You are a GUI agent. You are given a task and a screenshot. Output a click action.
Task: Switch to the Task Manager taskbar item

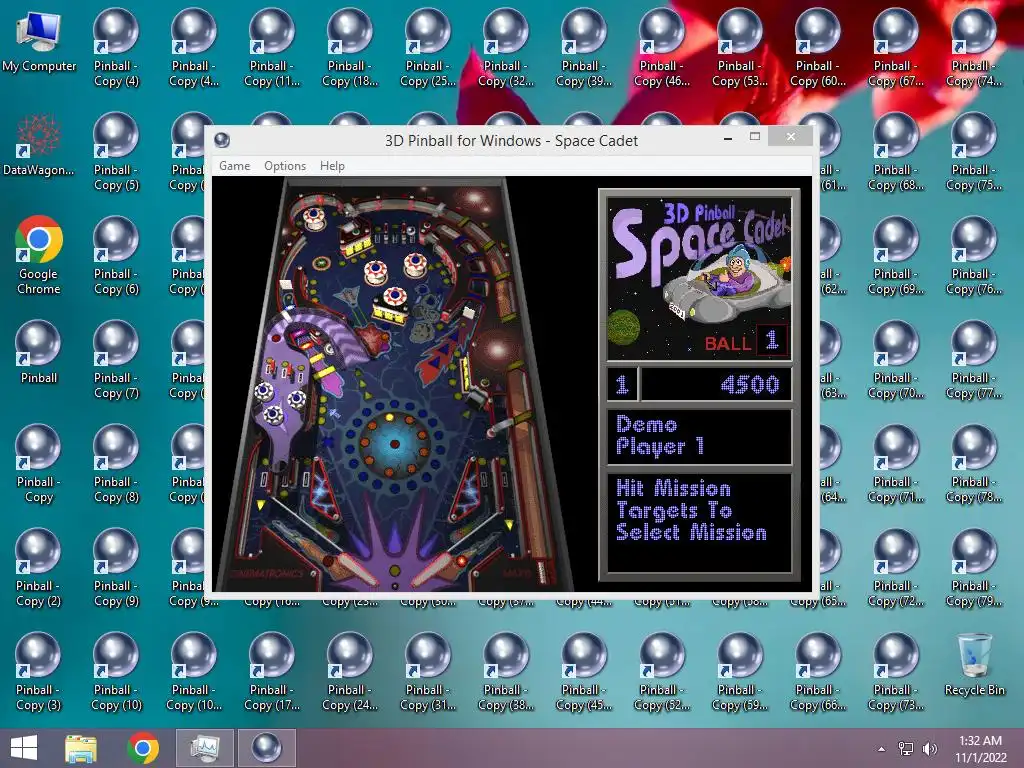coord(205,748)
